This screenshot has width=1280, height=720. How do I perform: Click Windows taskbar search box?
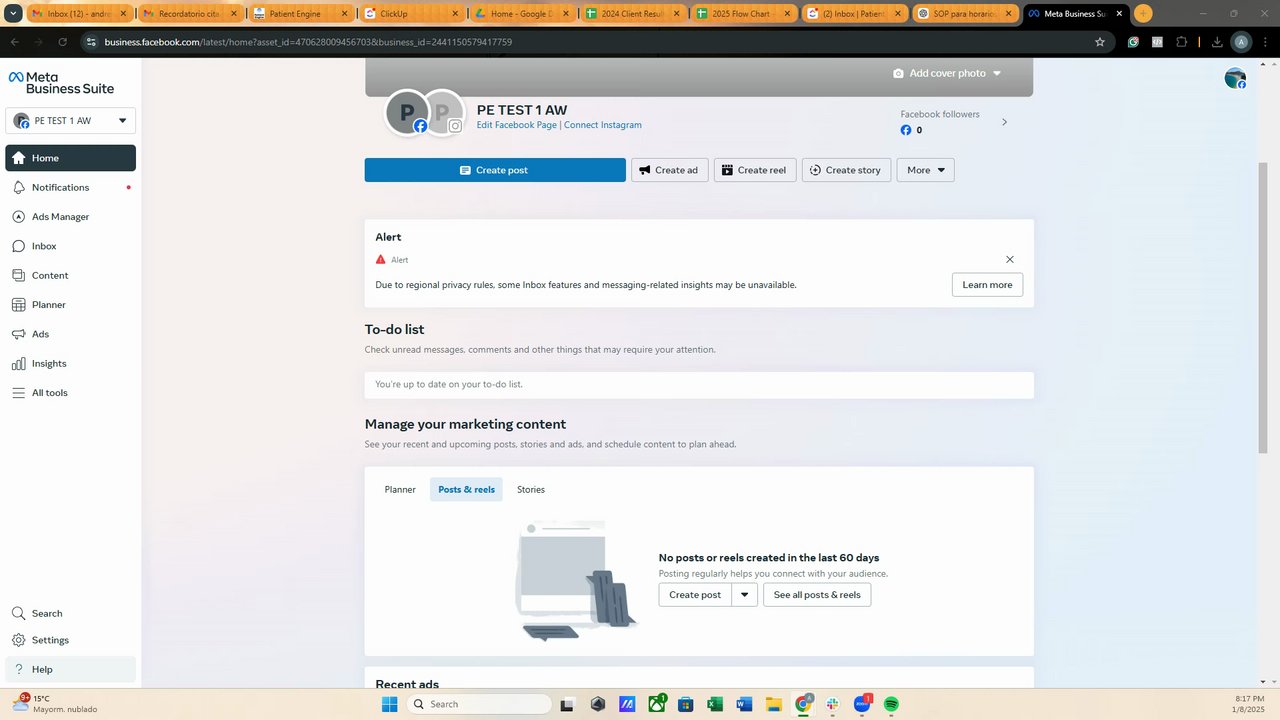coord(480,704)
